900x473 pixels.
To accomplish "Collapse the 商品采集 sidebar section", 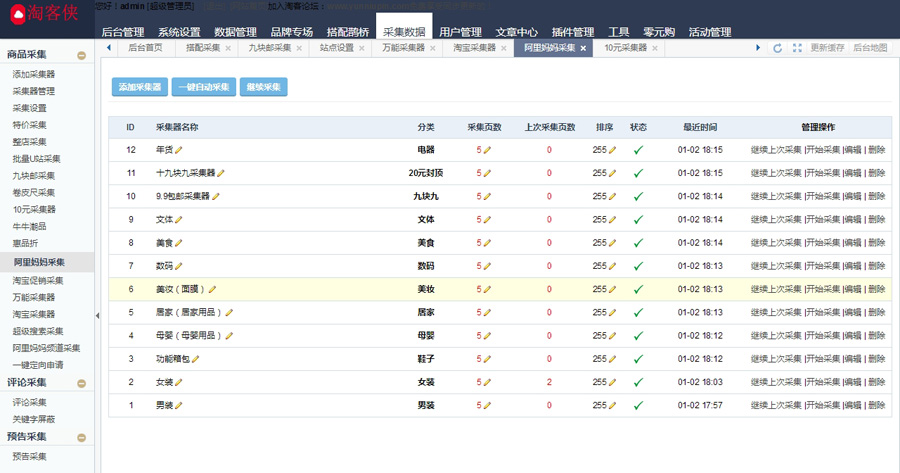I will click(82, 55).
